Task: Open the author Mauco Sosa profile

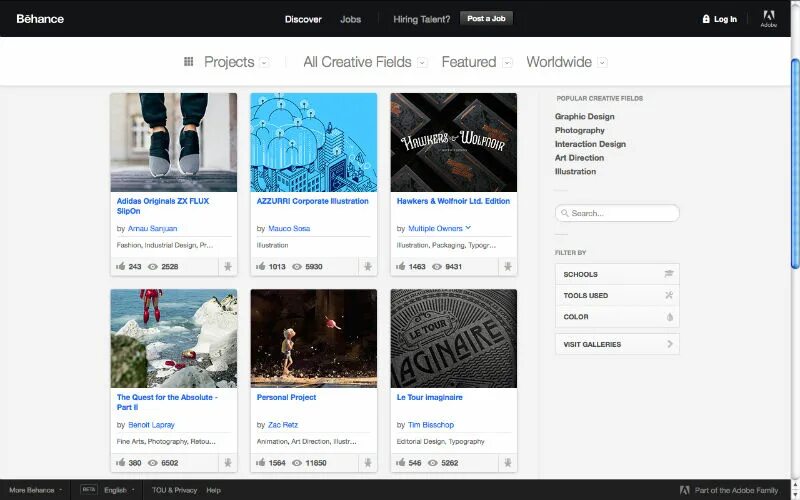Action: [x=289, y=229]
